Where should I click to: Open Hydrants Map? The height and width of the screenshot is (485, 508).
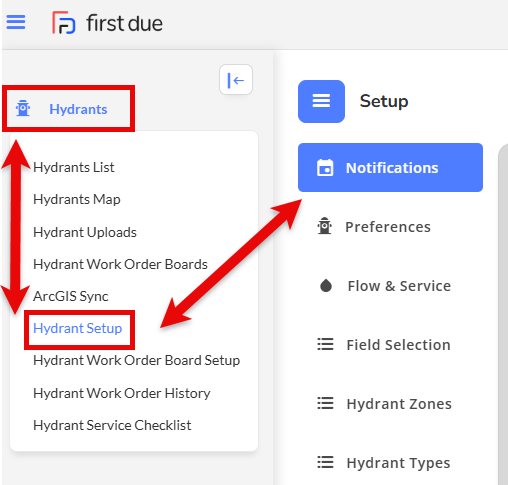pyautogui.click(x=77, y=199)
